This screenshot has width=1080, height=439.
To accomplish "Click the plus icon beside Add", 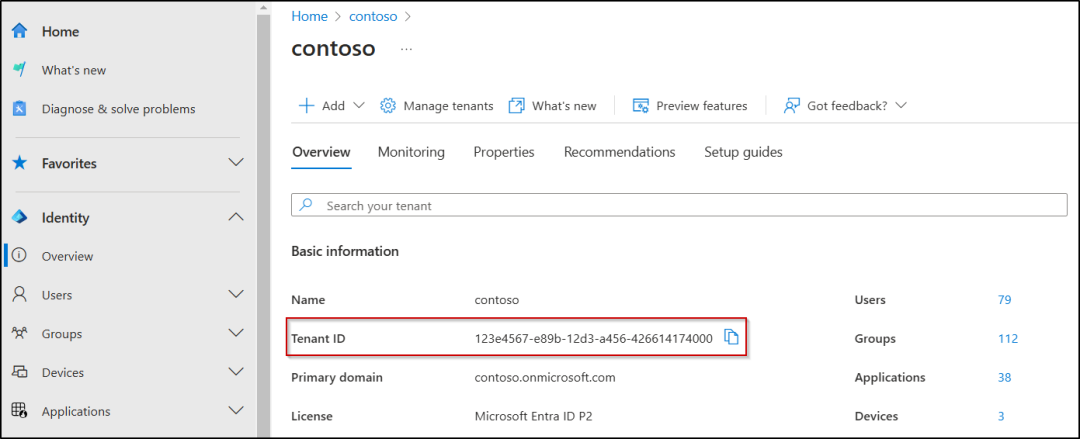I will (x=306, y=105).
